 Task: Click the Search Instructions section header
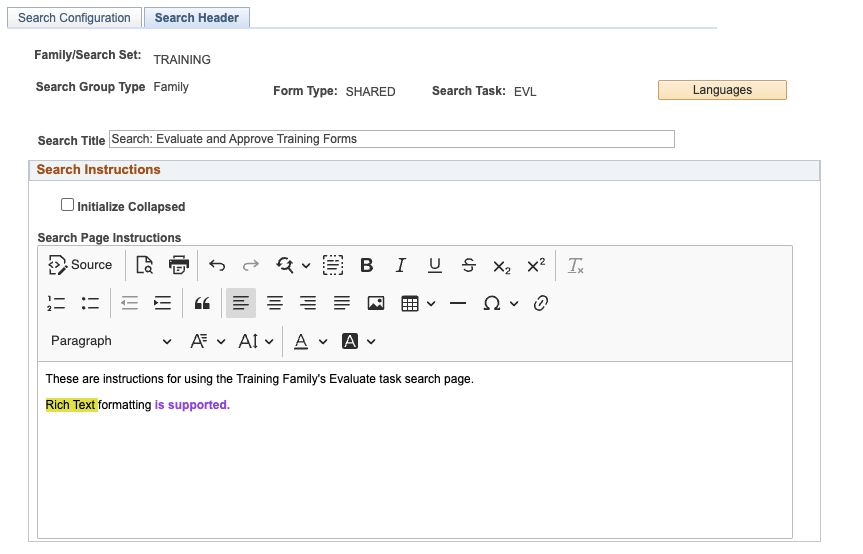[424, 170]
